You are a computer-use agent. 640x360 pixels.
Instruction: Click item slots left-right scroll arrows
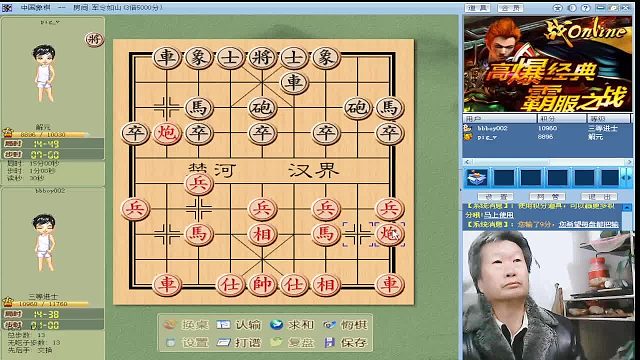[x=627, y=178]
